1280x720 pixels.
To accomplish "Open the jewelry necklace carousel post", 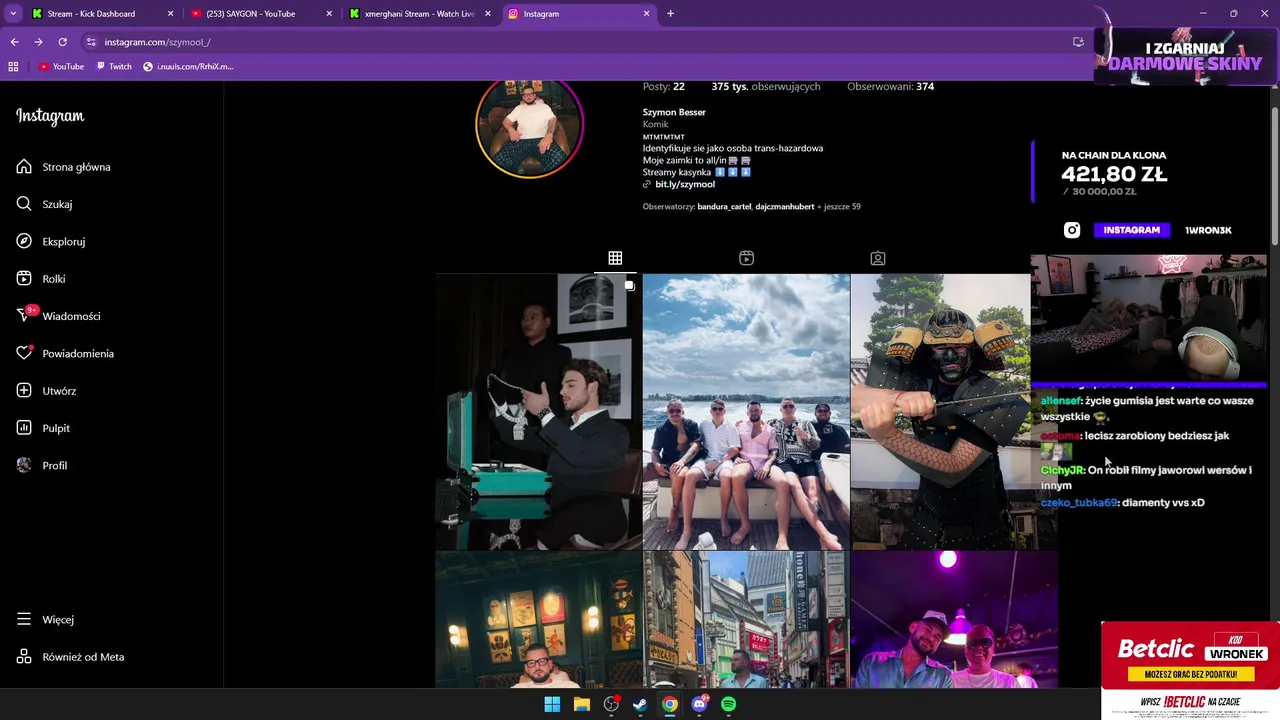I will tap(538, 412).
